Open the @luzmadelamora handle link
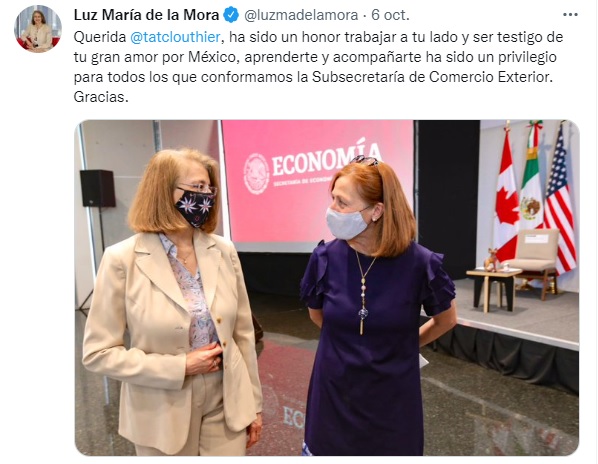The width and height of the screenshot is (598, 464). tap(301, 15)
